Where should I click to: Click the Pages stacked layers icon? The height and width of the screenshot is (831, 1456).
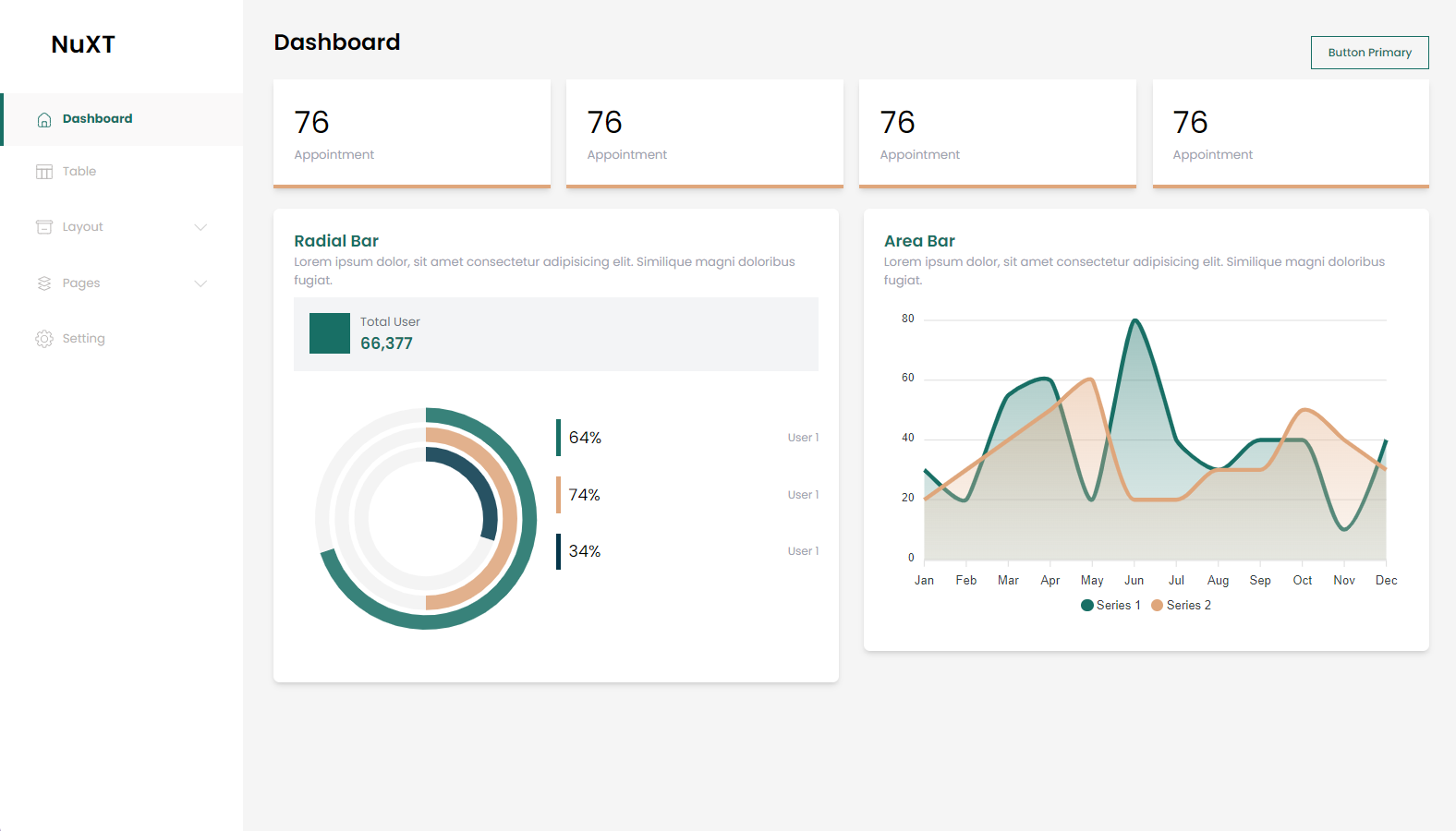[x=43, y=283]
